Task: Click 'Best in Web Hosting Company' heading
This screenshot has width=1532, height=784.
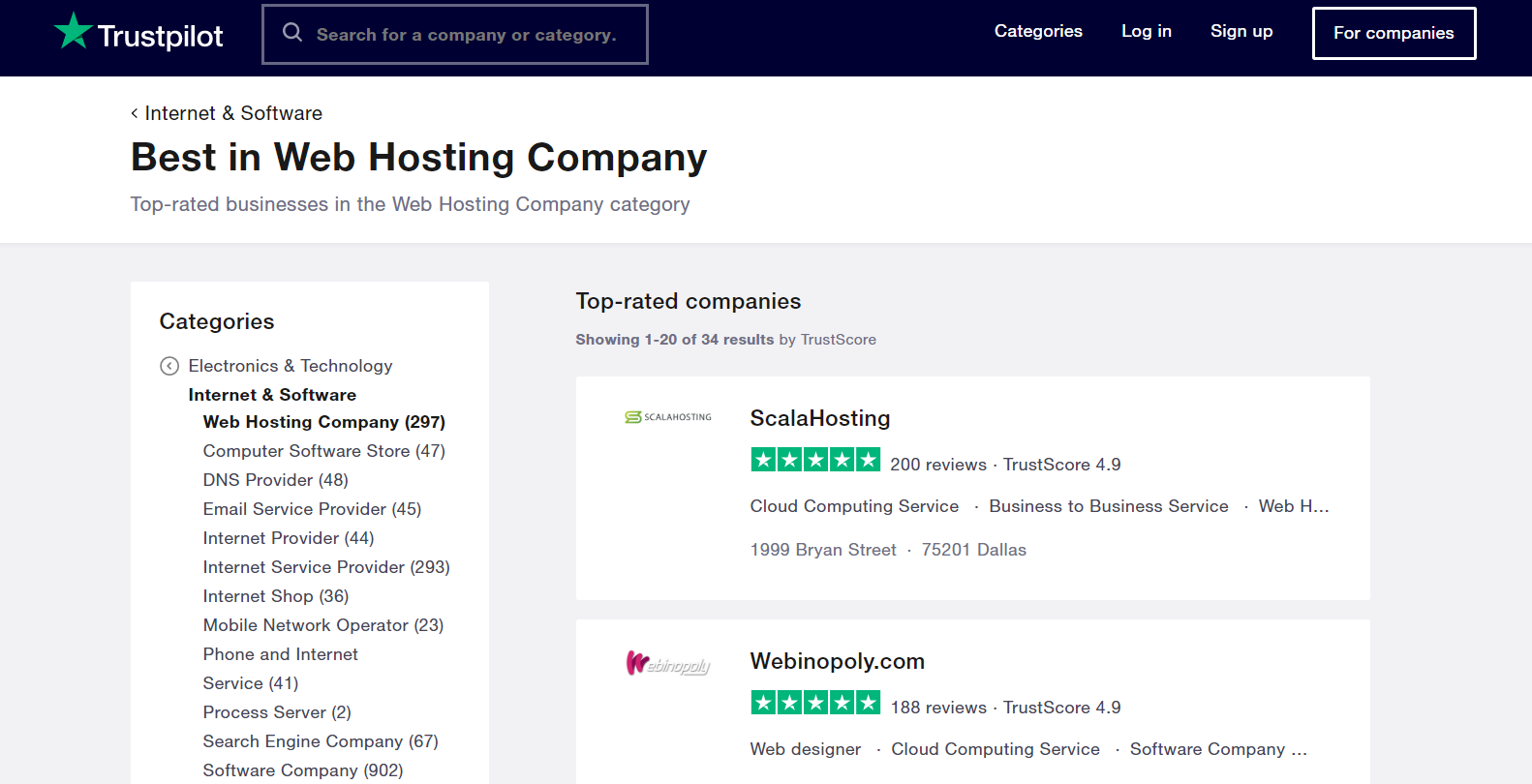Action: point(419,157)
